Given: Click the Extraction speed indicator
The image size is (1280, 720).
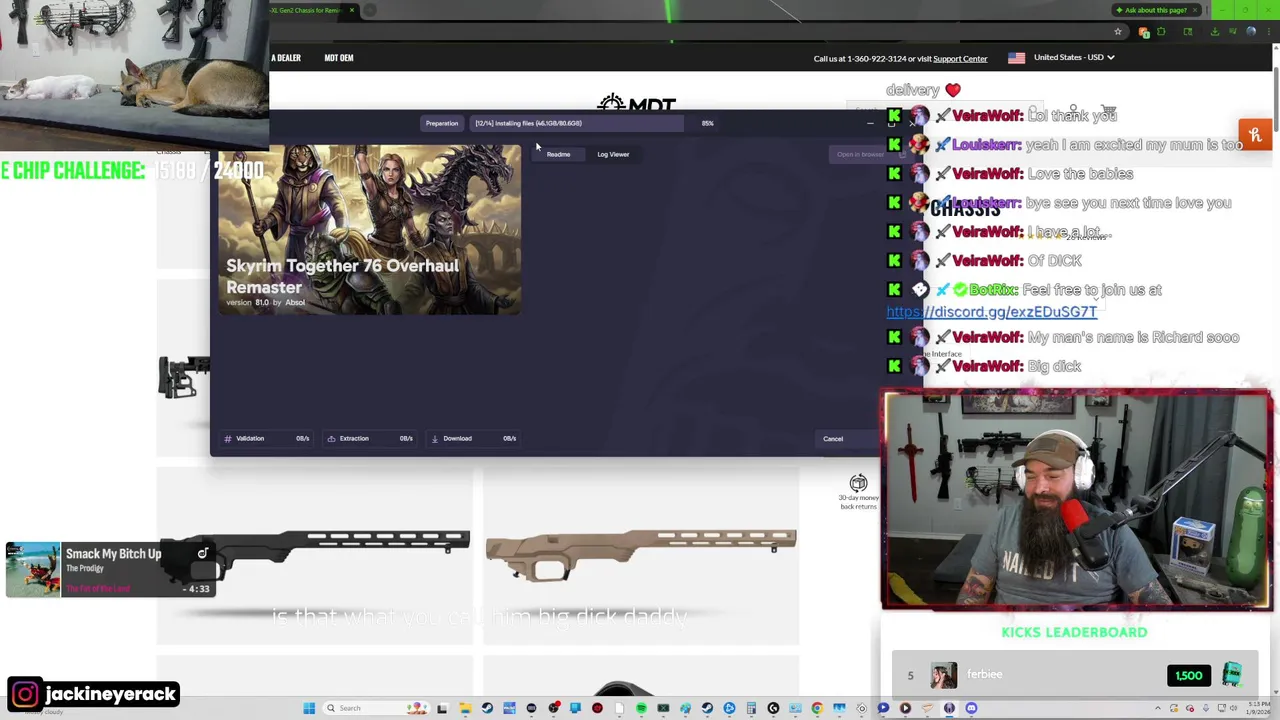Looking at the screenshot, I should tap(370, 438).
